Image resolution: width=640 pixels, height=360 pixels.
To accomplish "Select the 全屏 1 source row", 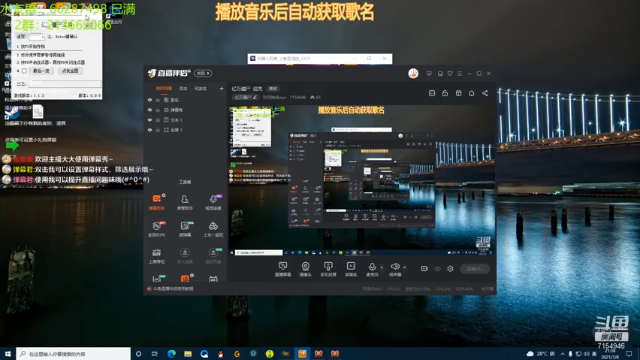I will (185, 130).
